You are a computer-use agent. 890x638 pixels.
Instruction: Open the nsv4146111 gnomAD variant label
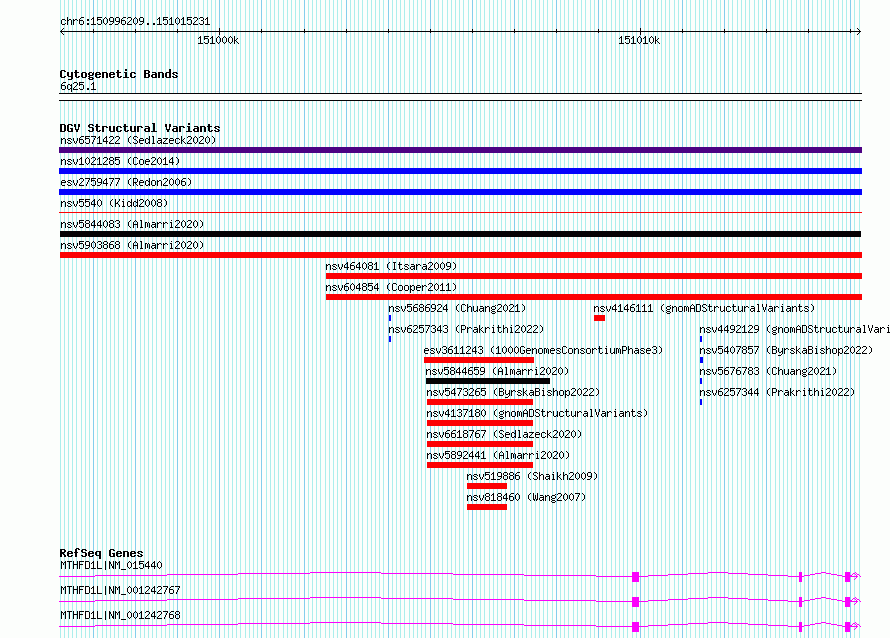[x=704, y=308]
